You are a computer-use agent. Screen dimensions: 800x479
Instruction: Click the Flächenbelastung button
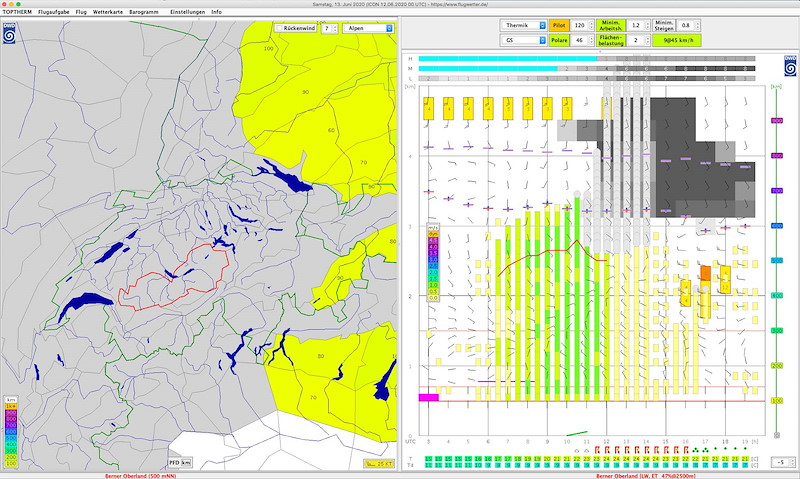611,40
